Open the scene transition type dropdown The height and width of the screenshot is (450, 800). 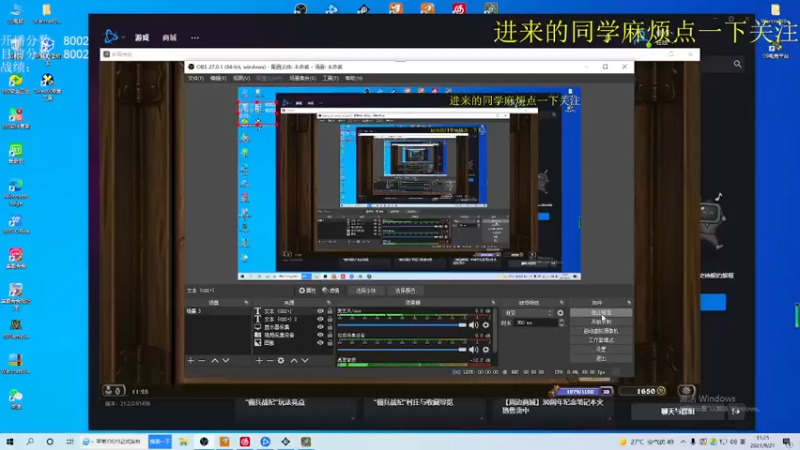pyautogui.click(x=529, y=313)
